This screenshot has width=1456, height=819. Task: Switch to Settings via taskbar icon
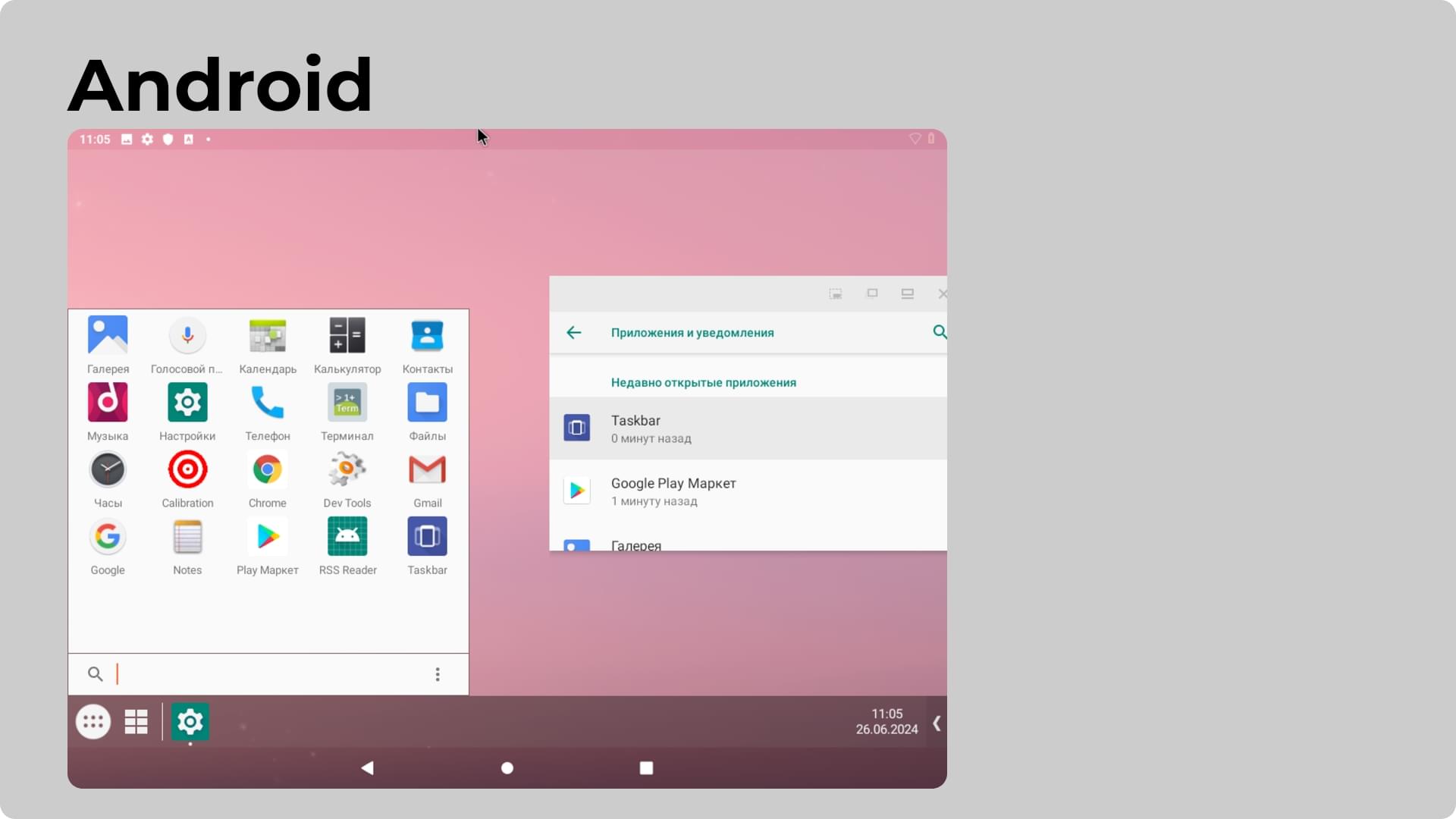coord(190,722)
